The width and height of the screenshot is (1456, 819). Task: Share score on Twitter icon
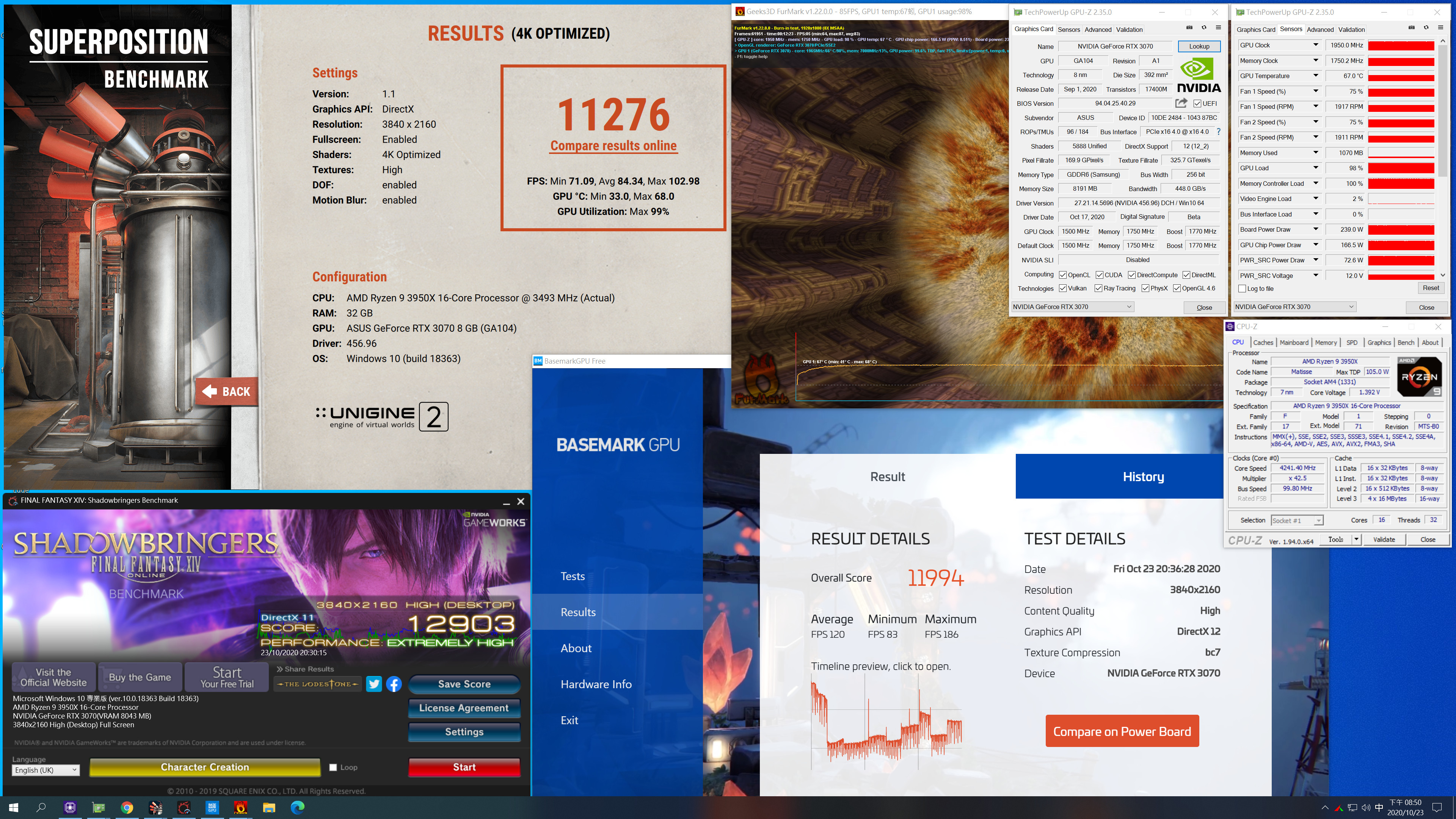pyautogui.click(x=373, y=684)
